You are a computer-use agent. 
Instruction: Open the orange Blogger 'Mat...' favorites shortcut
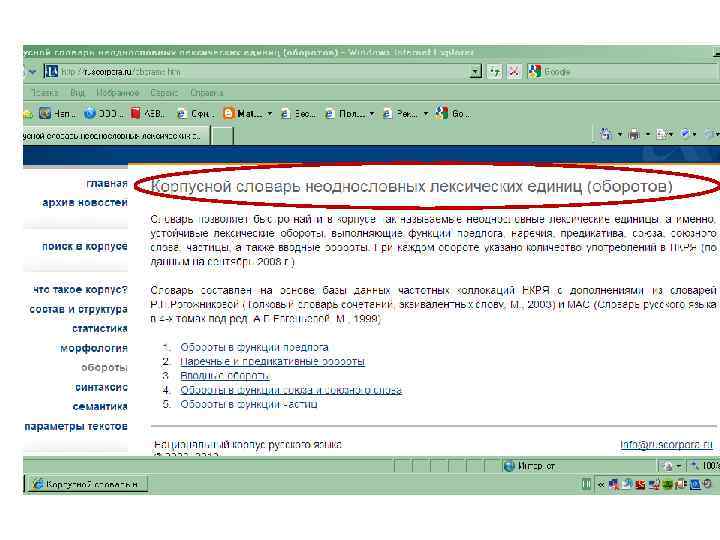click(242, 113)
